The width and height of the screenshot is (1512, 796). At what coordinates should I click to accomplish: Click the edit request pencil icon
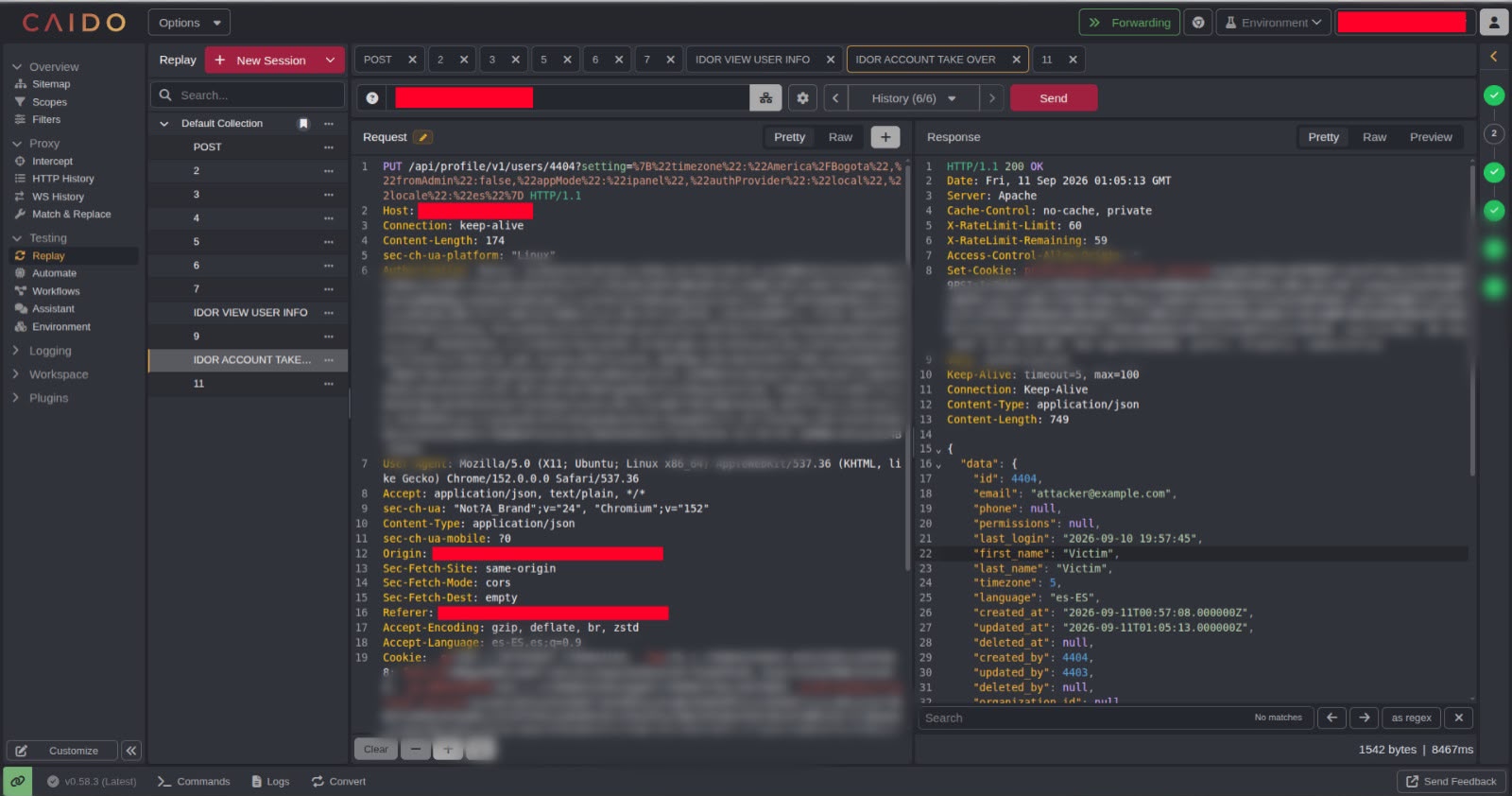[423, 137]
